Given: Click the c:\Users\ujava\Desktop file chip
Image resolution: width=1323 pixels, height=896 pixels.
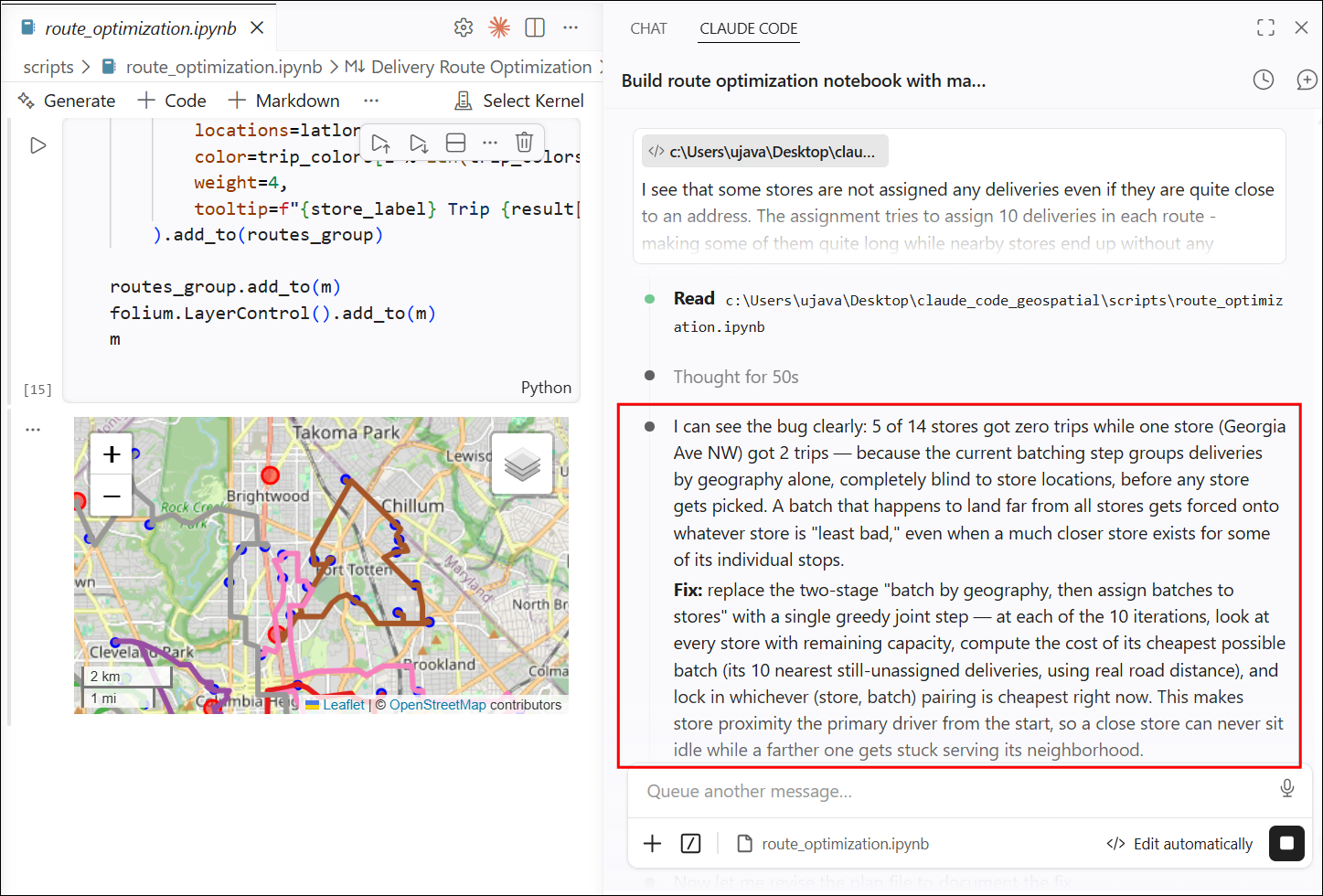Looking at the screenshot, I should (x=765, y=152).
